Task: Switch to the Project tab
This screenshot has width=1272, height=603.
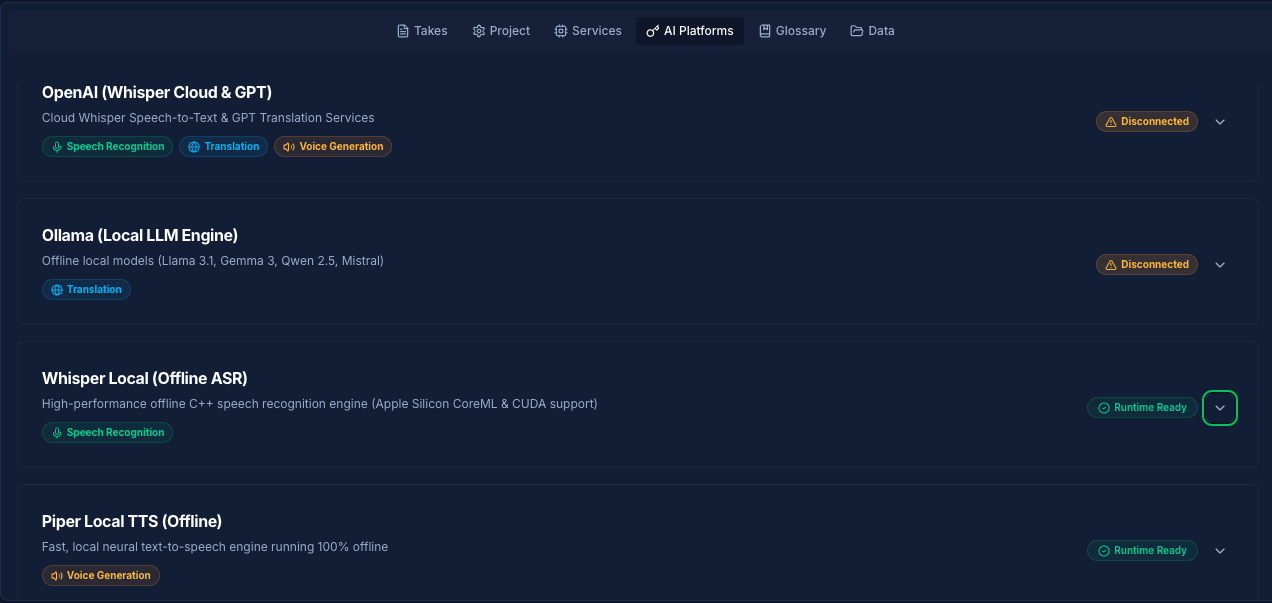Action: [501, 31]
